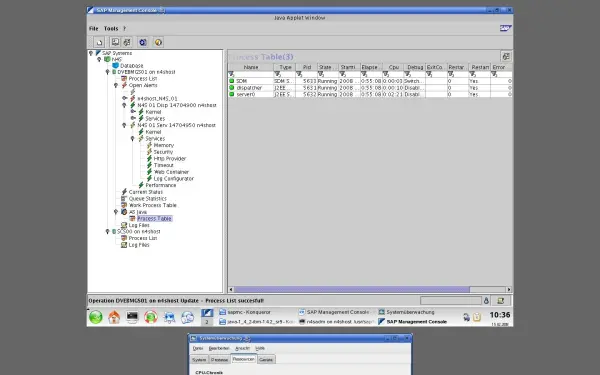Select Queue Statistics in the tree
Screen dimensions: 600x375
tap(148, 199)
